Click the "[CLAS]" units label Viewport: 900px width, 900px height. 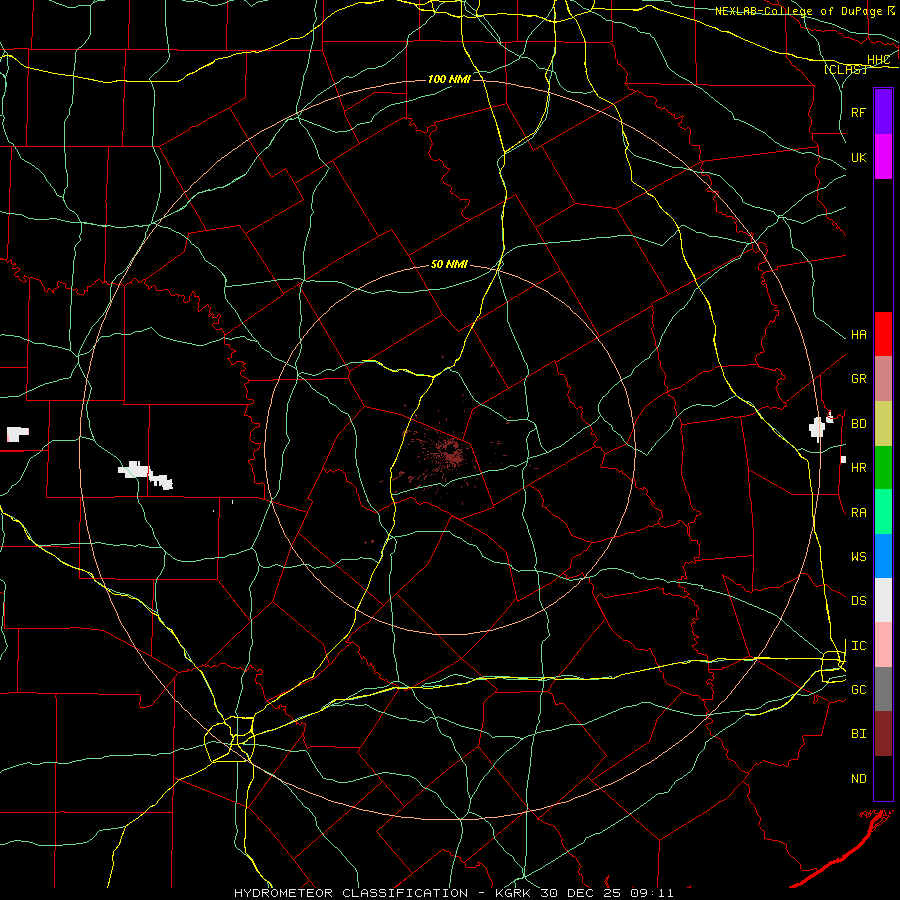click(x=845, y=70)
